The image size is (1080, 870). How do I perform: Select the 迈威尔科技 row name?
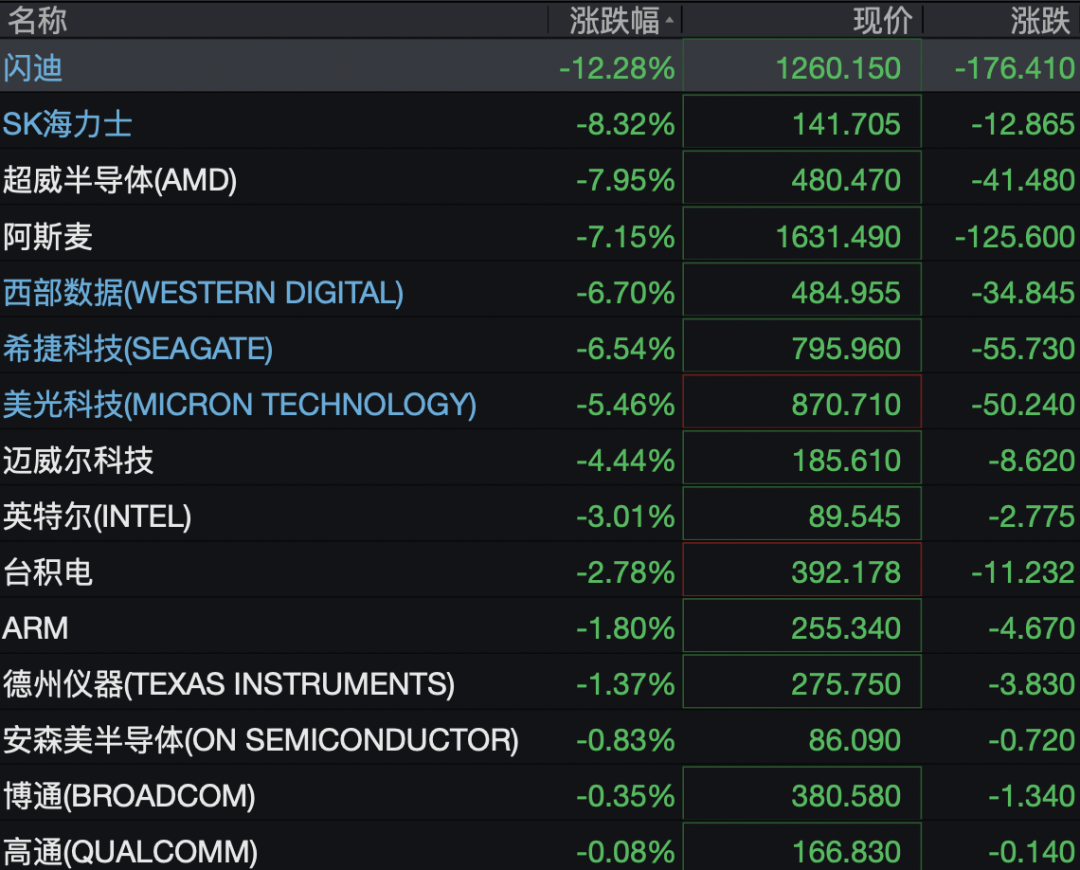pos(78,460)
